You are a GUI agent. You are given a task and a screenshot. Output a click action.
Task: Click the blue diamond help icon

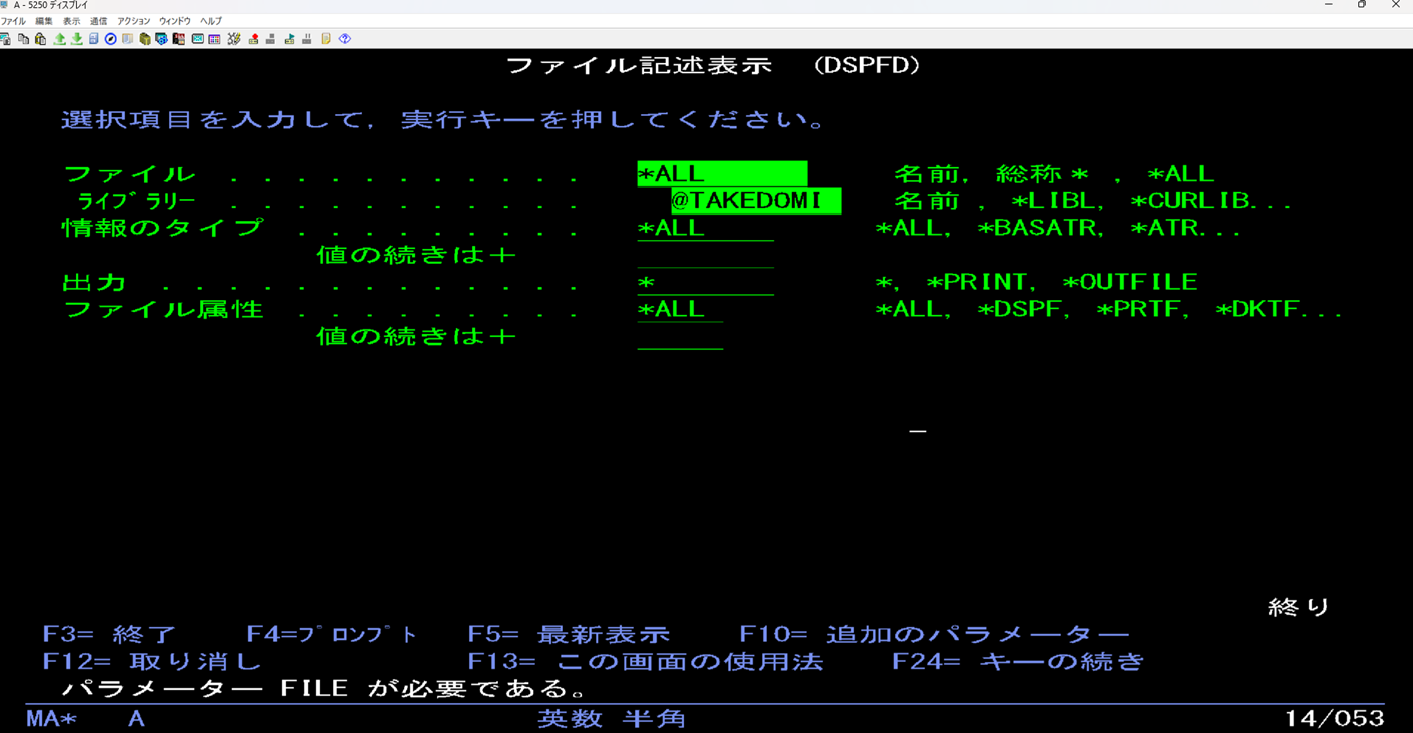(x=345, y=39)
